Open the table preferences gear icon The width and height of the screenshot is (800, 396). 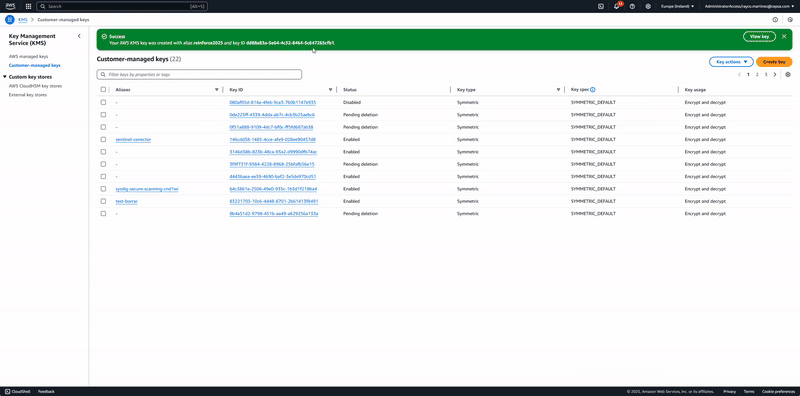pyautogui.click(x=788, y=75)
